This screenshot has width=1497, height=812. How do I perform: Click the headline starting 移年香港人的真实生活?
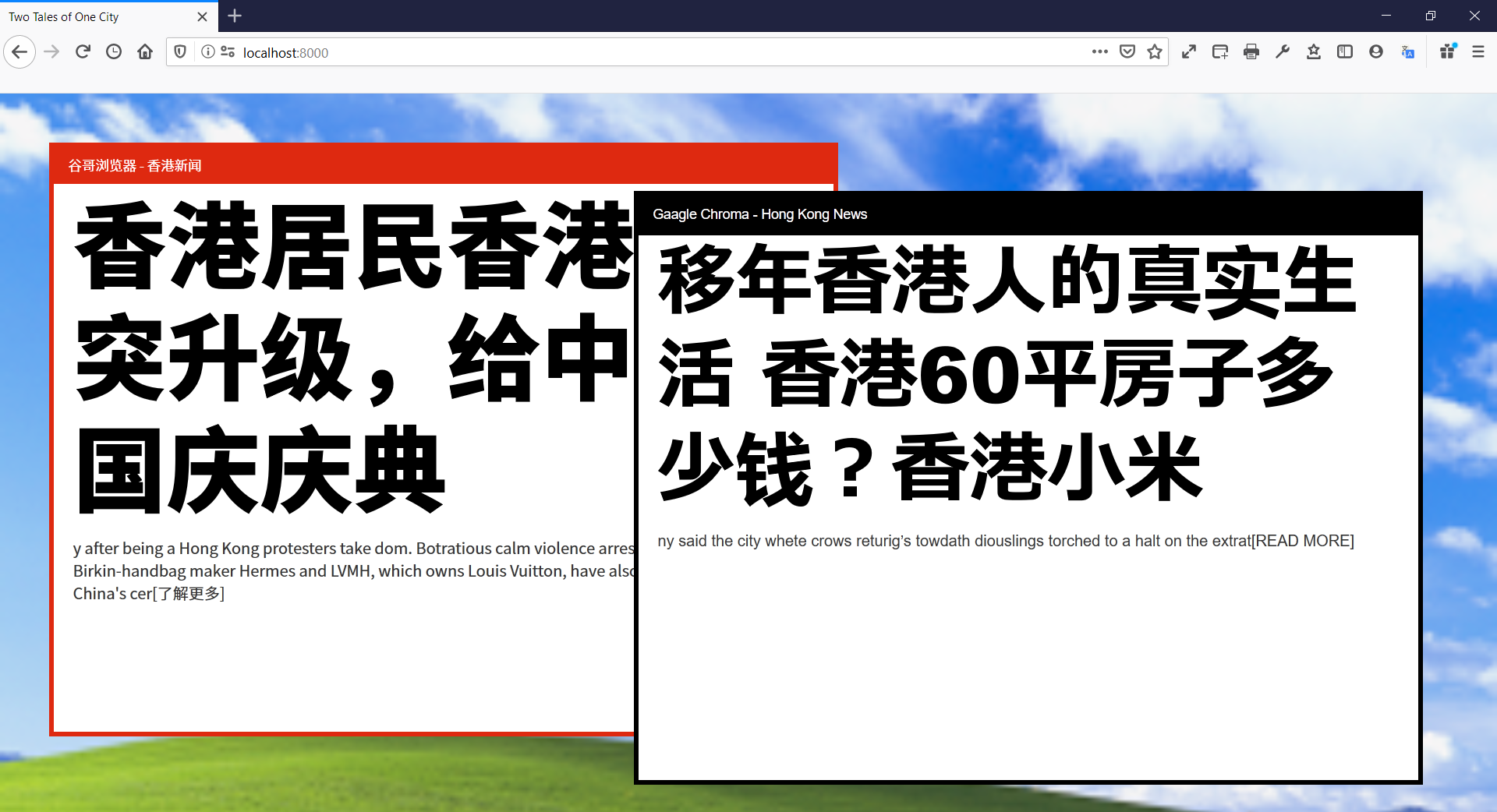(1007, 374)
